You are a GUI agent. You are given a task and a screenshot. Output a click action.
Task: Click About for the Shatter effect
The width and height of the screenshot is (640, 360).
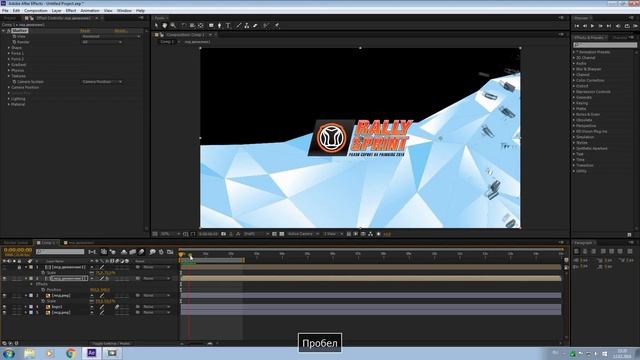pyautogui.click(x=121, y=31)
